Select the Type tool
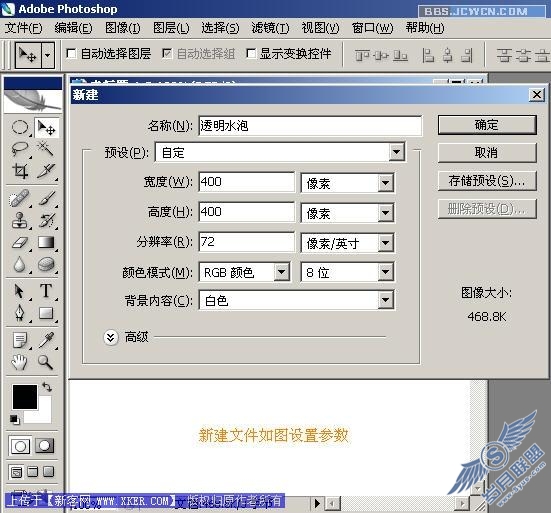Image resolution: width=551 pixels, height=513 pixels. point(46,291)
